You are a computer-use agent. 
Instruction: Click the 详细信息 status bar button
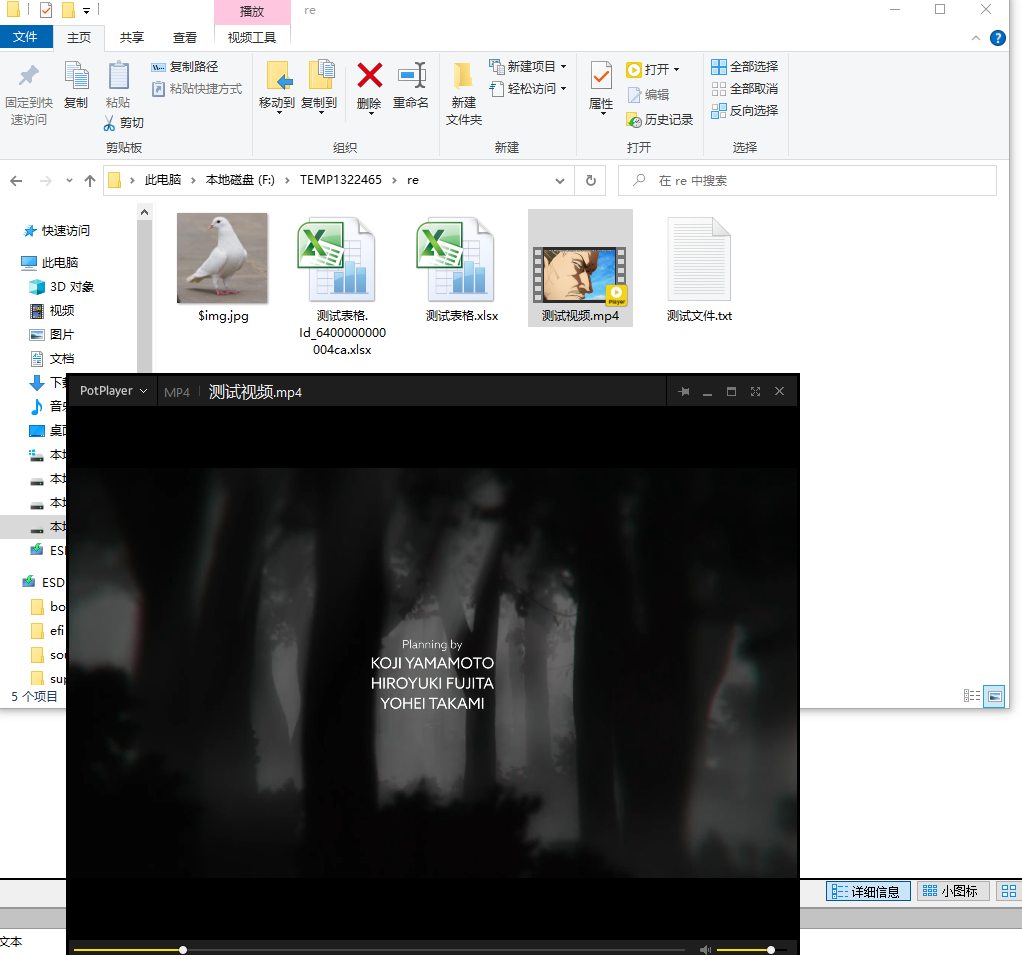point(868,891)
